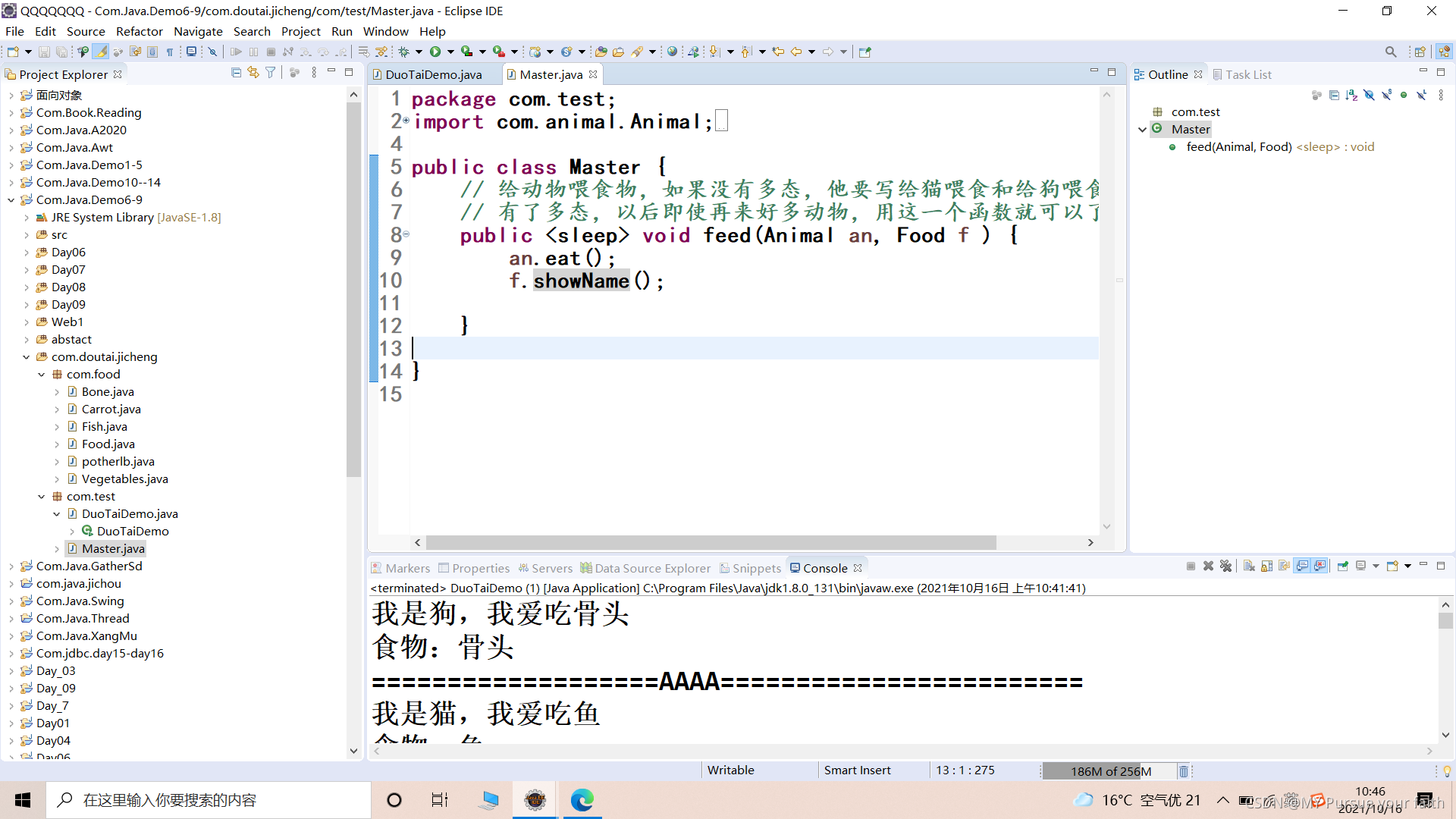Click Sort alphabetically icon in Outline

click(1351, 95)
